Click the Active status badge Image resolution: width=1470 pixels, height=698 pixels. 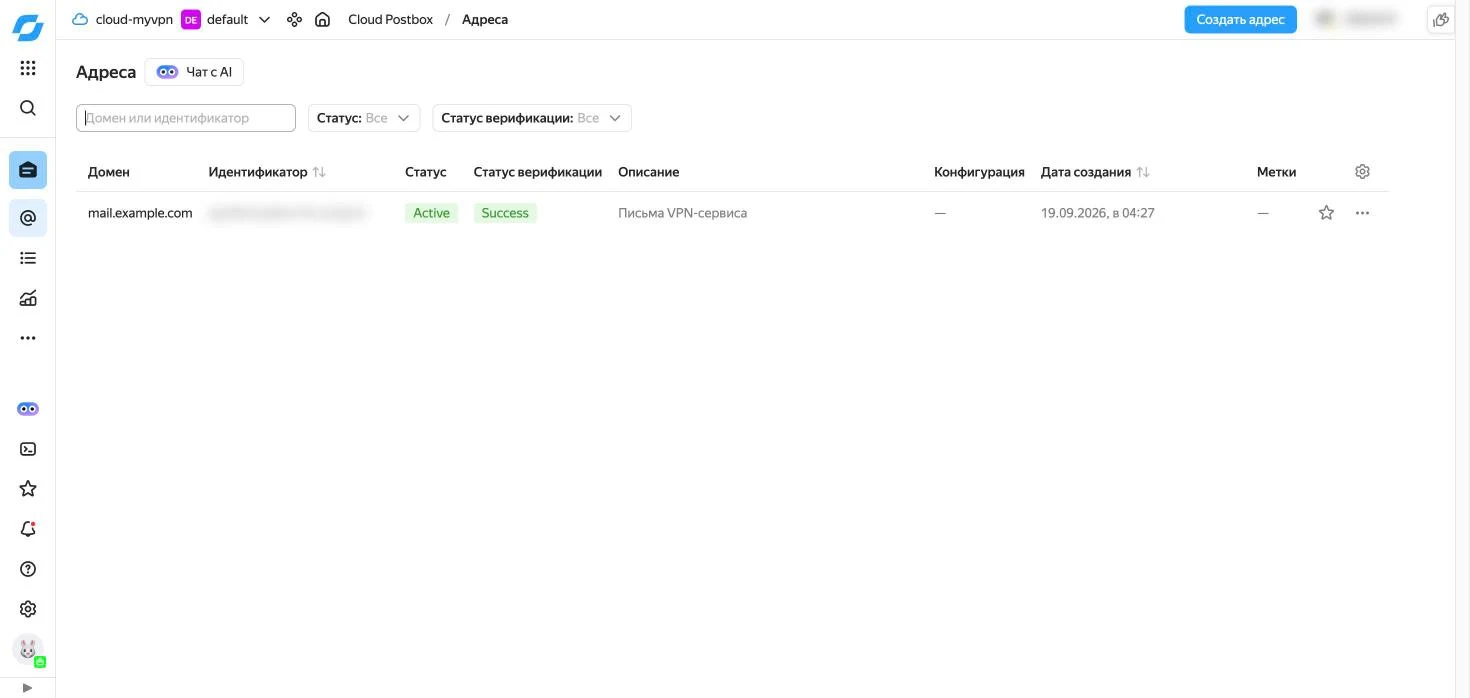coord(431,213)
